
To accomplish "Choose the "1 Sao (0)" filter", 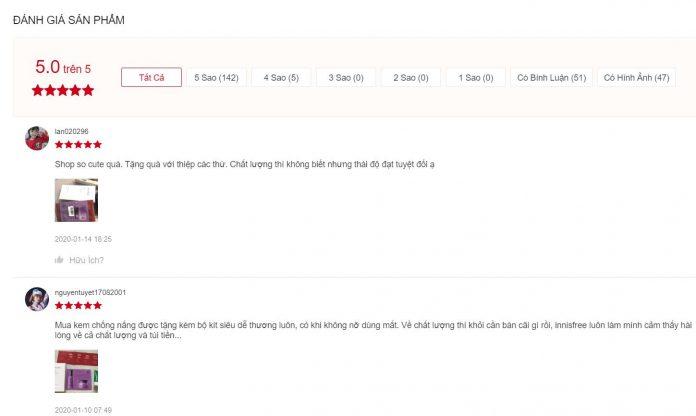I will (476, 77).
